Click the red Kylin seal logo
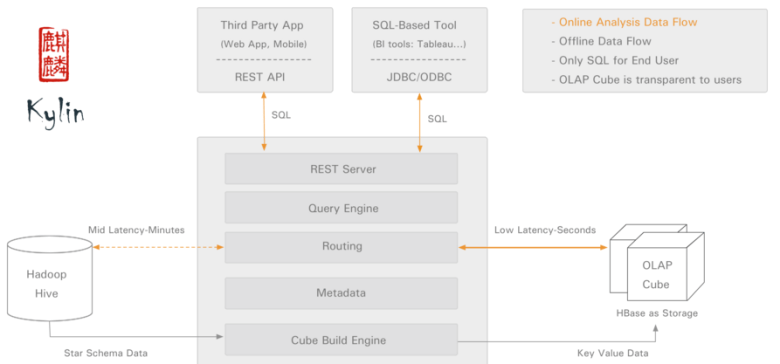The height and width of the screenshot is (364, 780). (x=54, y=55)
